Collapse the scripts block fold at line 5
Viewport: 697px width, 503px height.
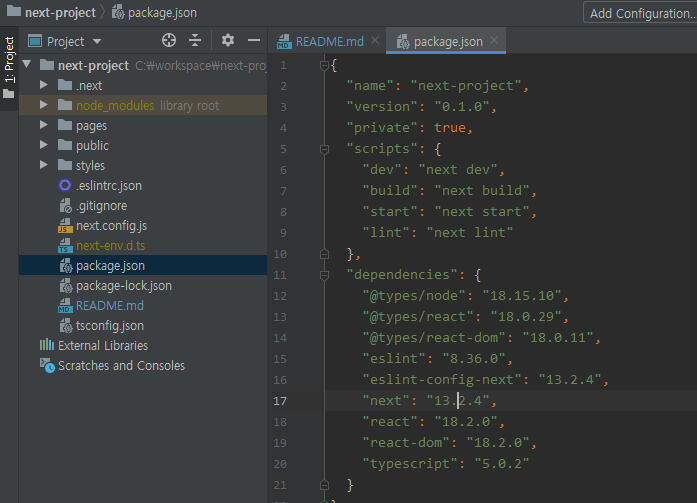click(324, 149)
